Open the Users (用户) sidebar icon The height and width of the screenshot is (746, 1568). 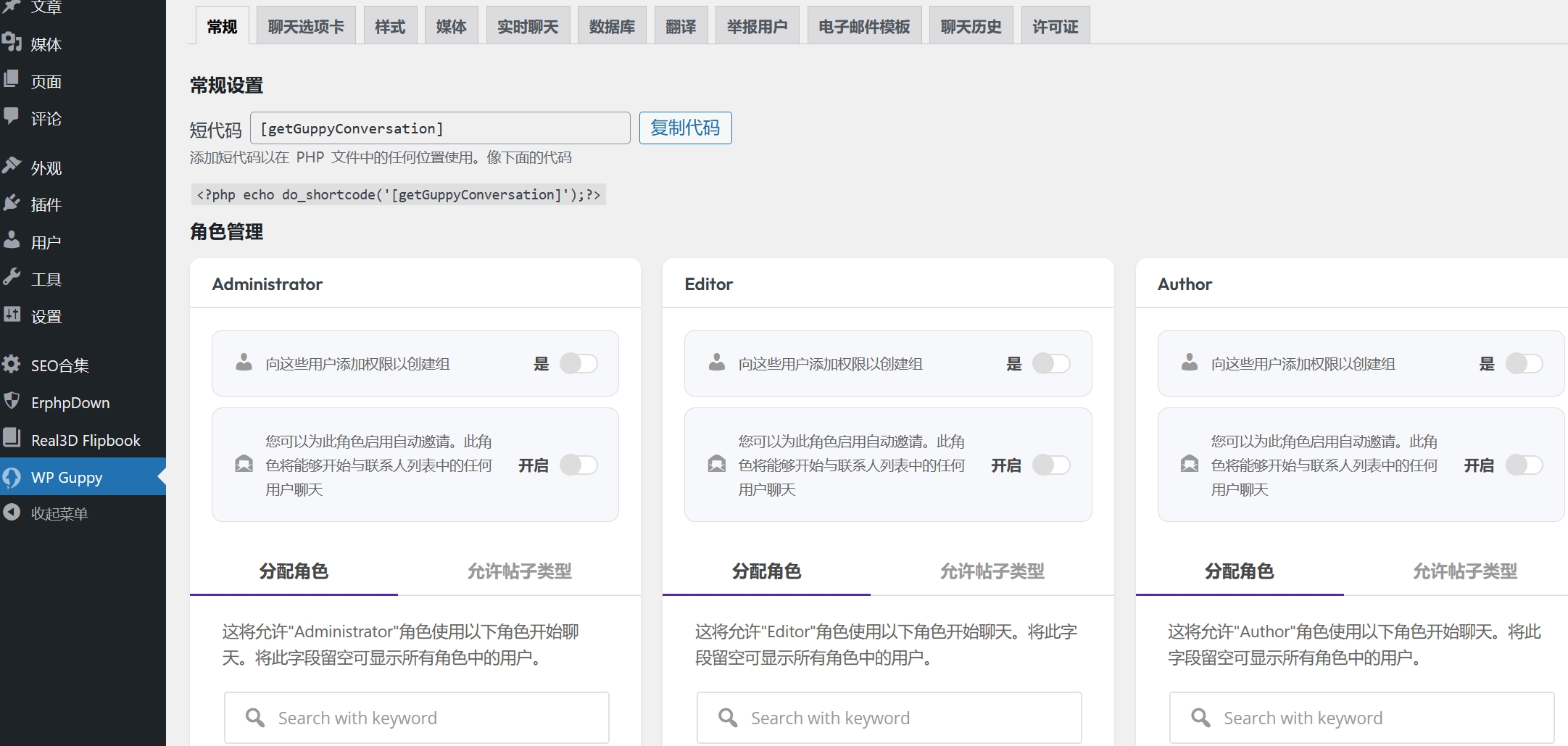pos(12,241)
